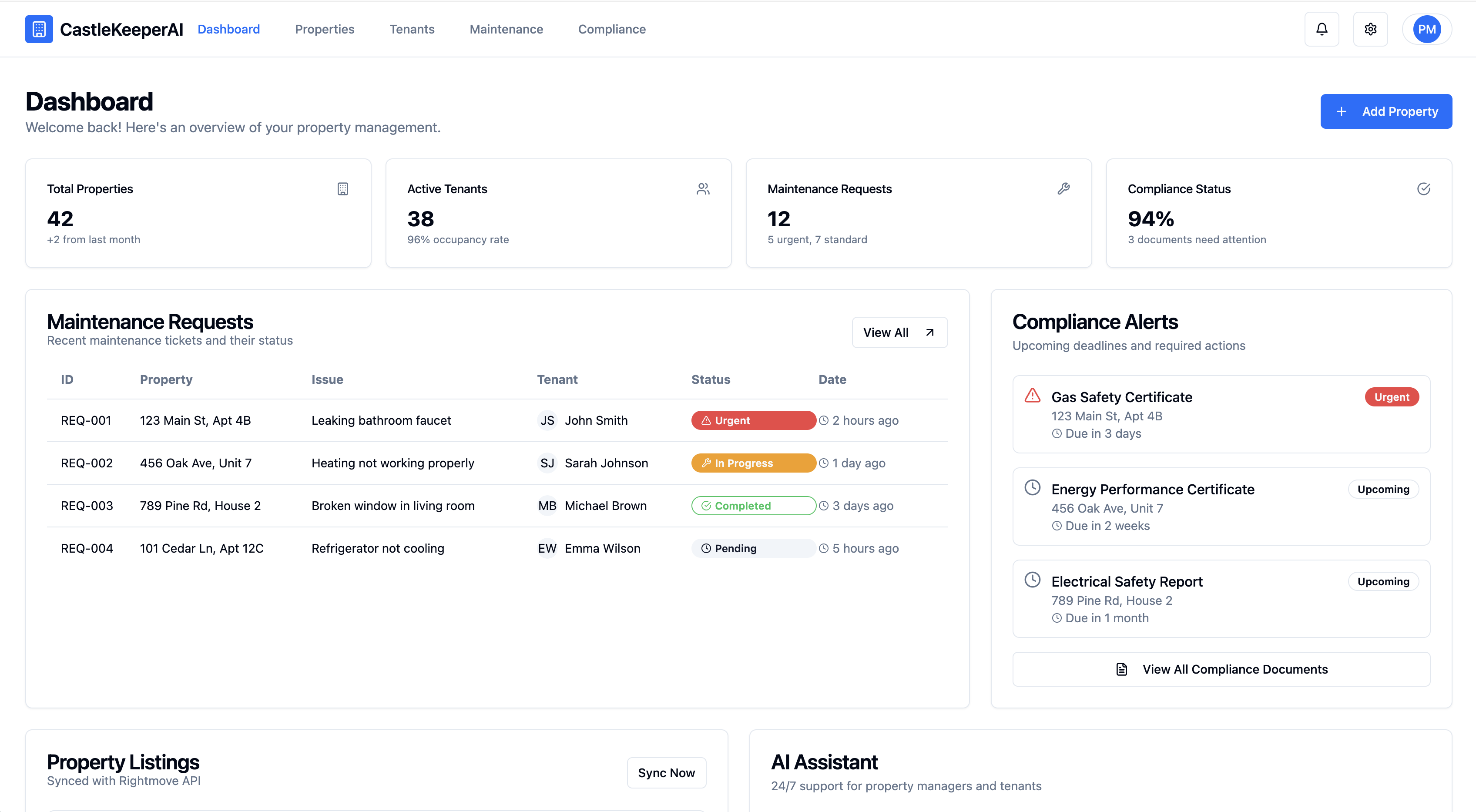
Task: Click the wrench icon on Maintenance Requests card
Action: point(1064,188)
